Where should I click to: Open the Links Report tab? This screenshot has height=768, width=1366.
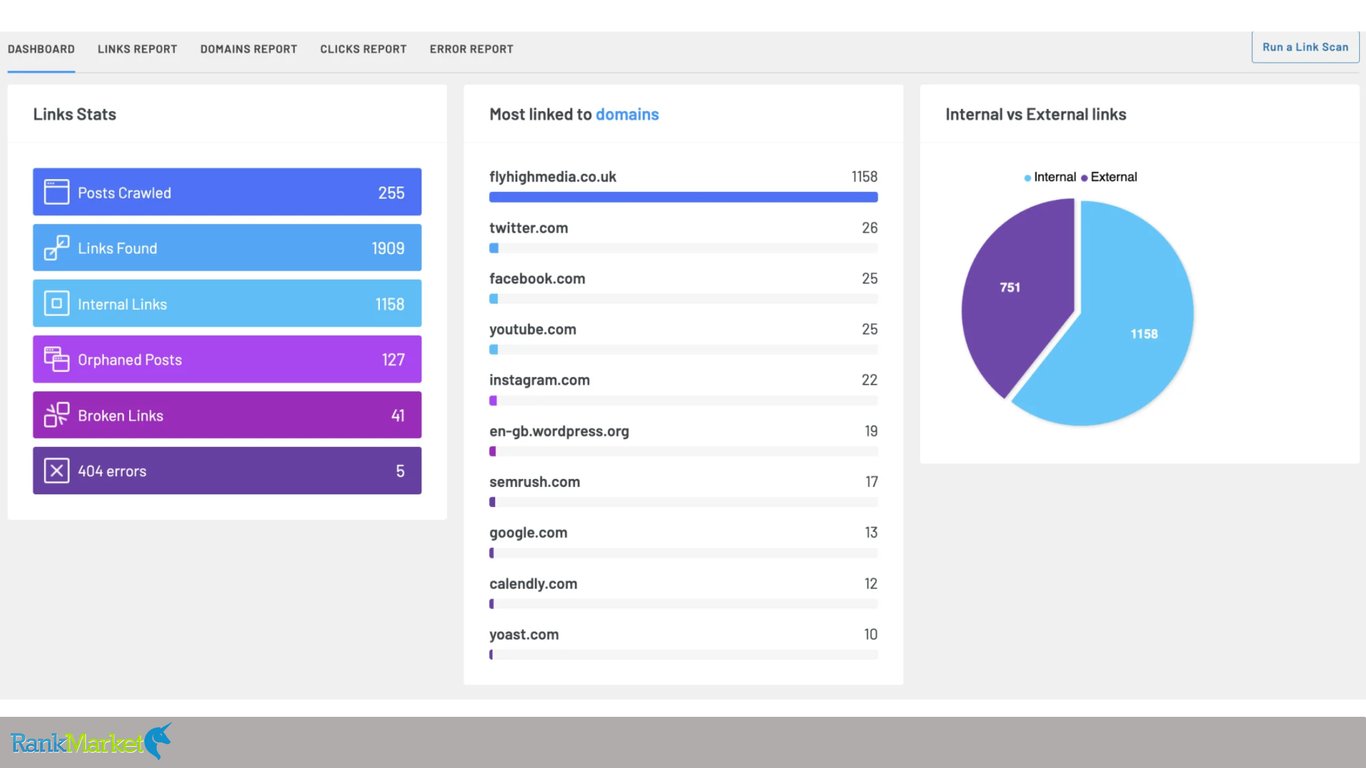coord(137,49)
